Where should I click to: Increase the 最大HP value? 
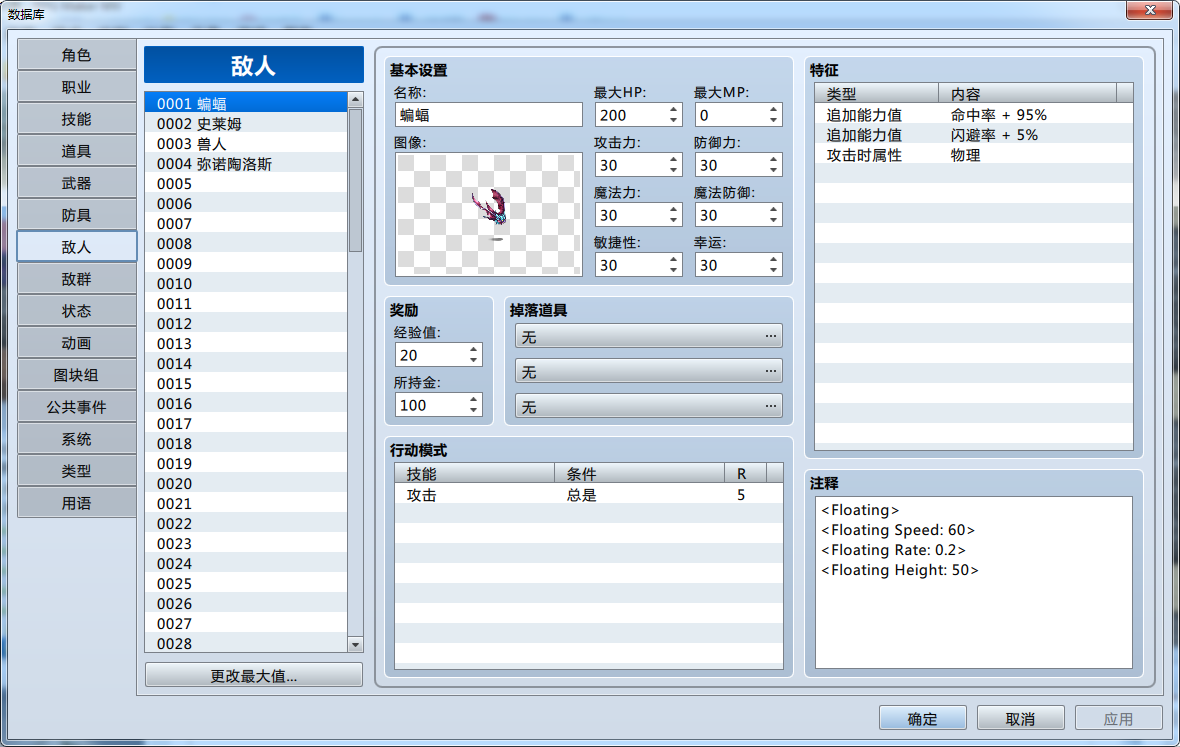click(674, 109)
